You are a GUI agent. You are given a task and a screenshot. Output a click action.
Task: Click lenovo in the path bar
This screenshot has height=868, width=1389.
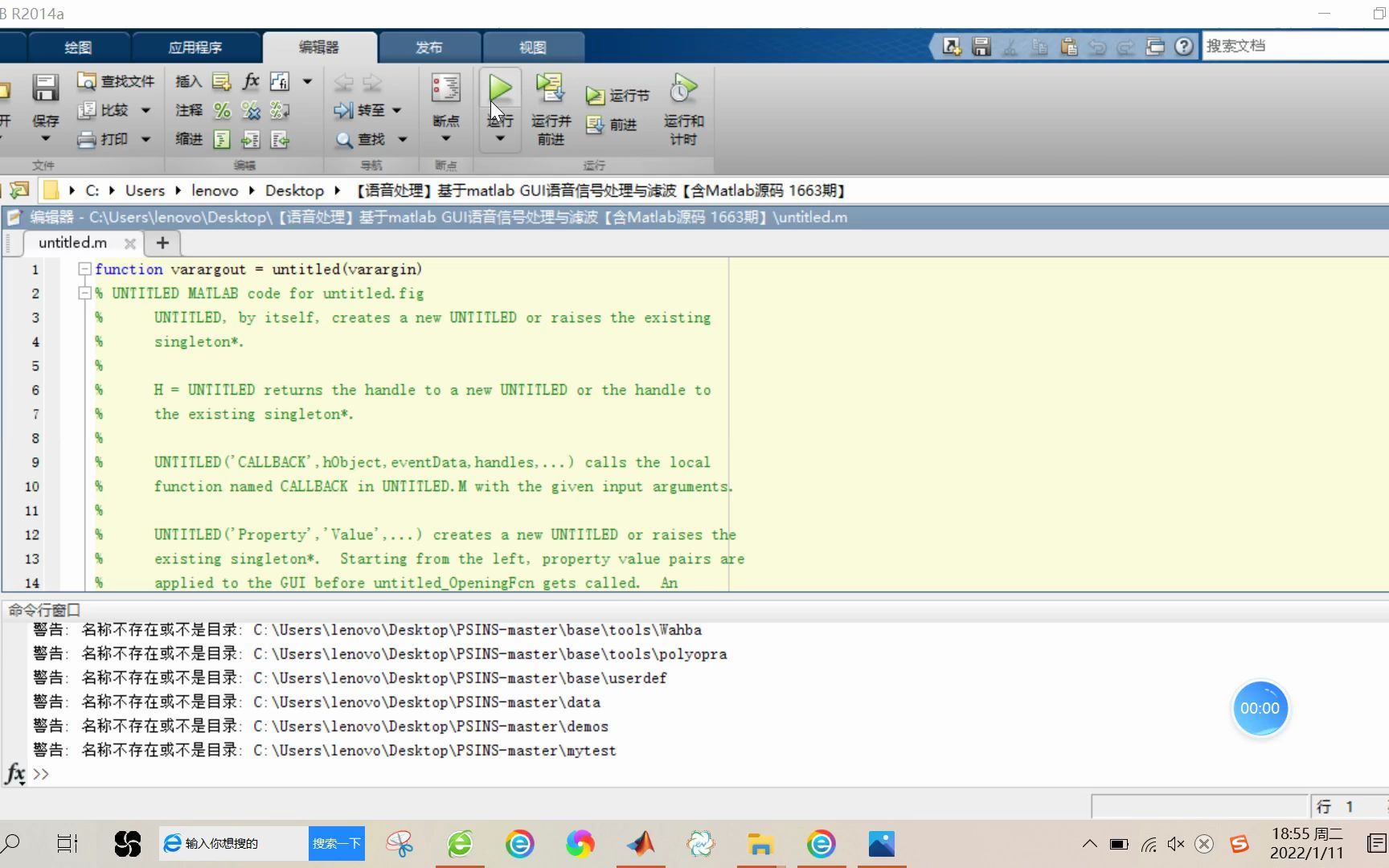(x=215, y=190)
